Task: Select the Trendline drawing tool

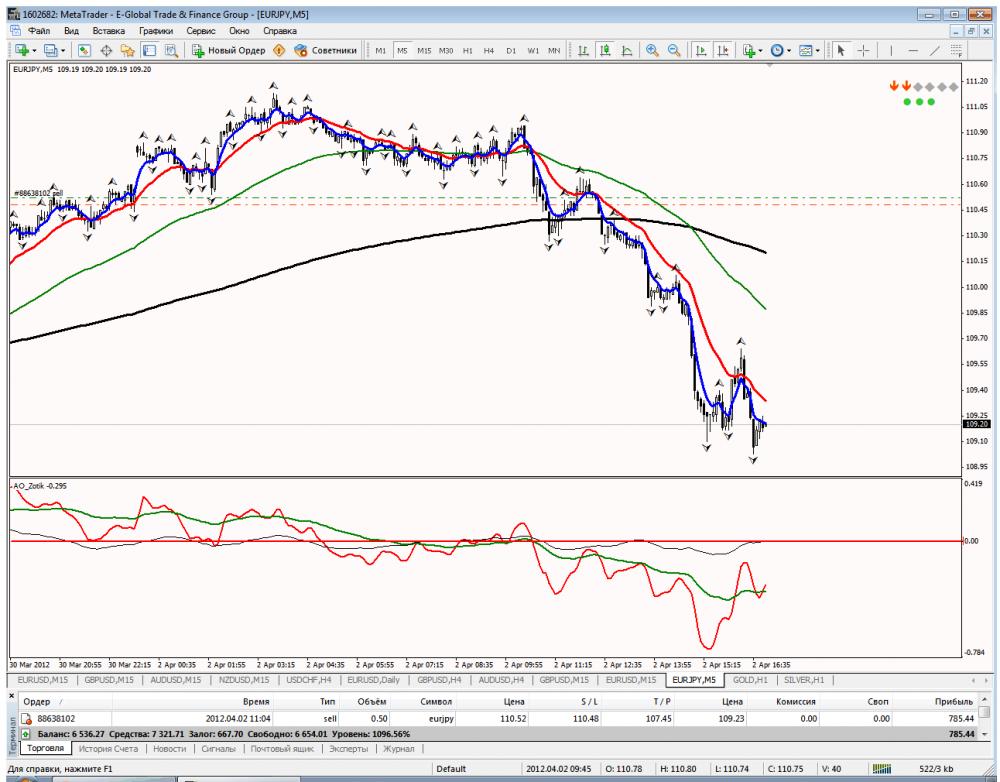Action: [x=934, y=50]
